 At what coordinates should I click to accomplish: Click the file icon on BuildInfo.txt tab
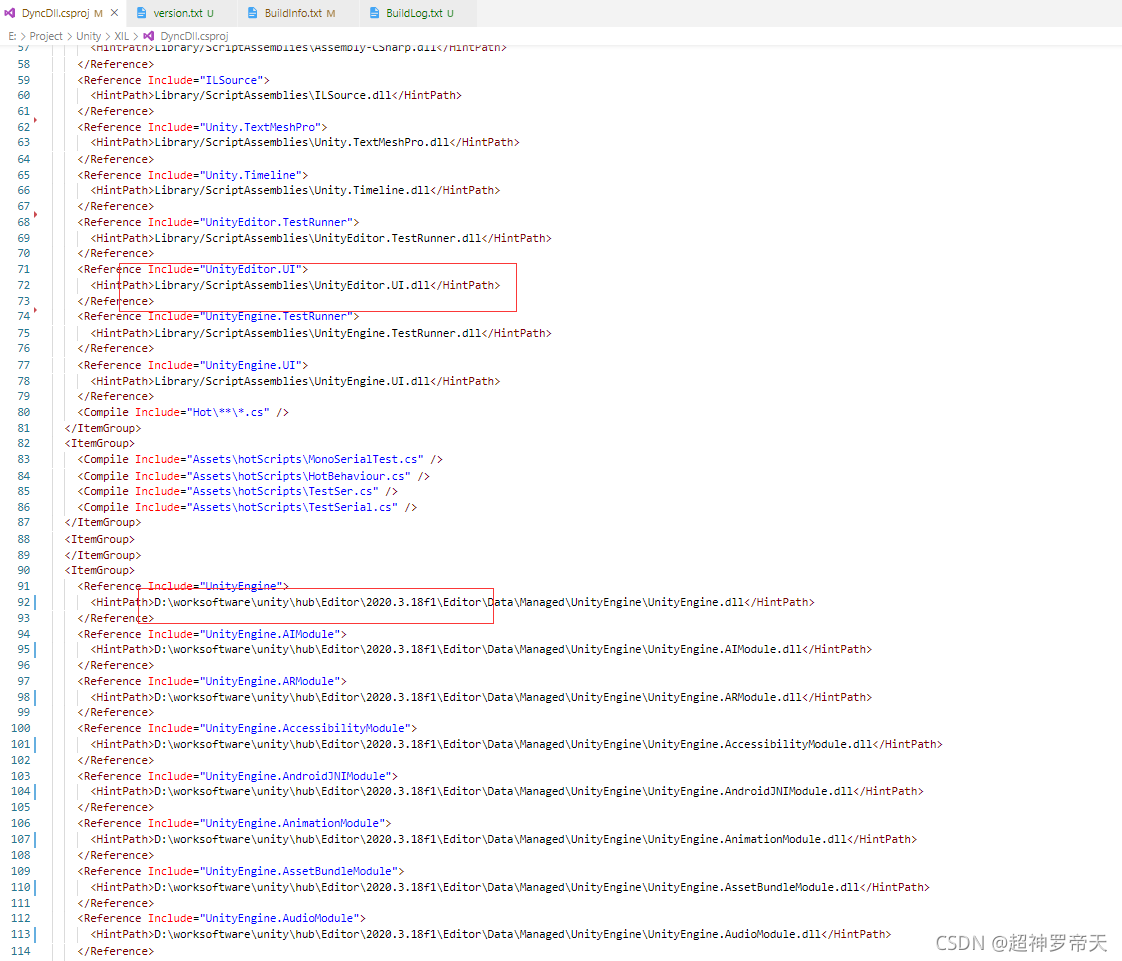click(x=253, y=13)
